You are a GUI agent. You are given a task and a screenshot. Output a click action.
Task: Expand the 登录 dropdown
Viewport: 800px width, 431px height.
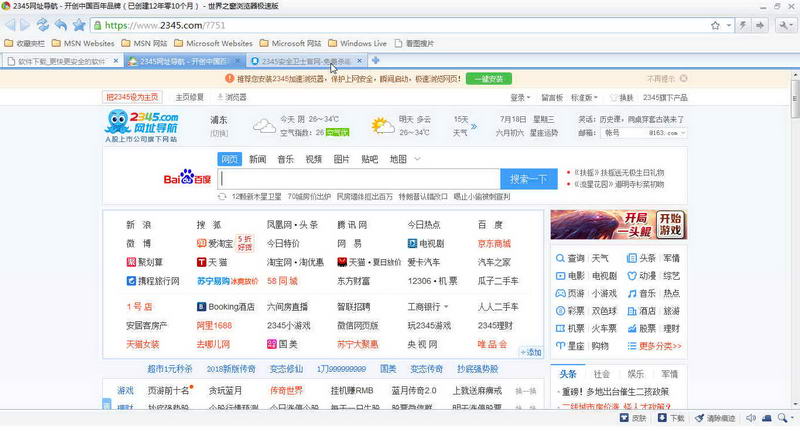point(520,97)
